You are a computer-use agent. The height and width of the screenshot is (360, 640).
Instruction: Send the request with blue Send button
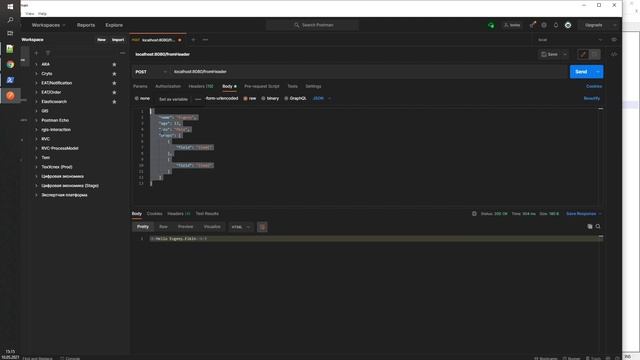coord(581,72)
